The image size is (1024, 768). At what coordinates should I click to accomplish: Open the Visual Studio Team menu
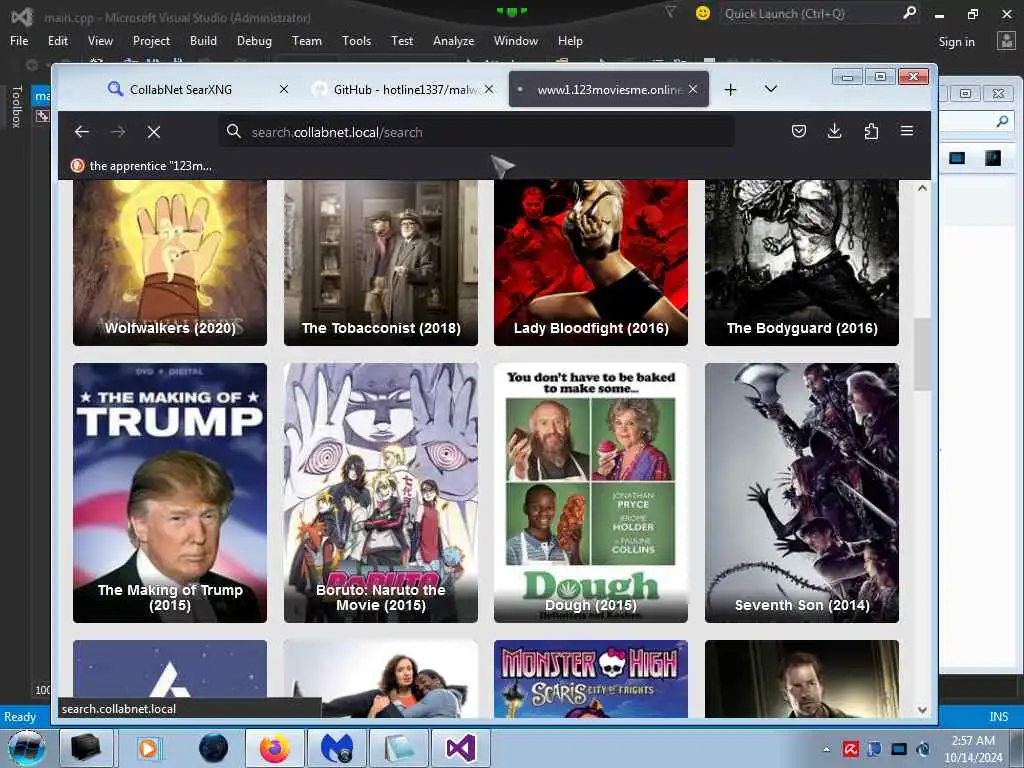pos(307,40)
